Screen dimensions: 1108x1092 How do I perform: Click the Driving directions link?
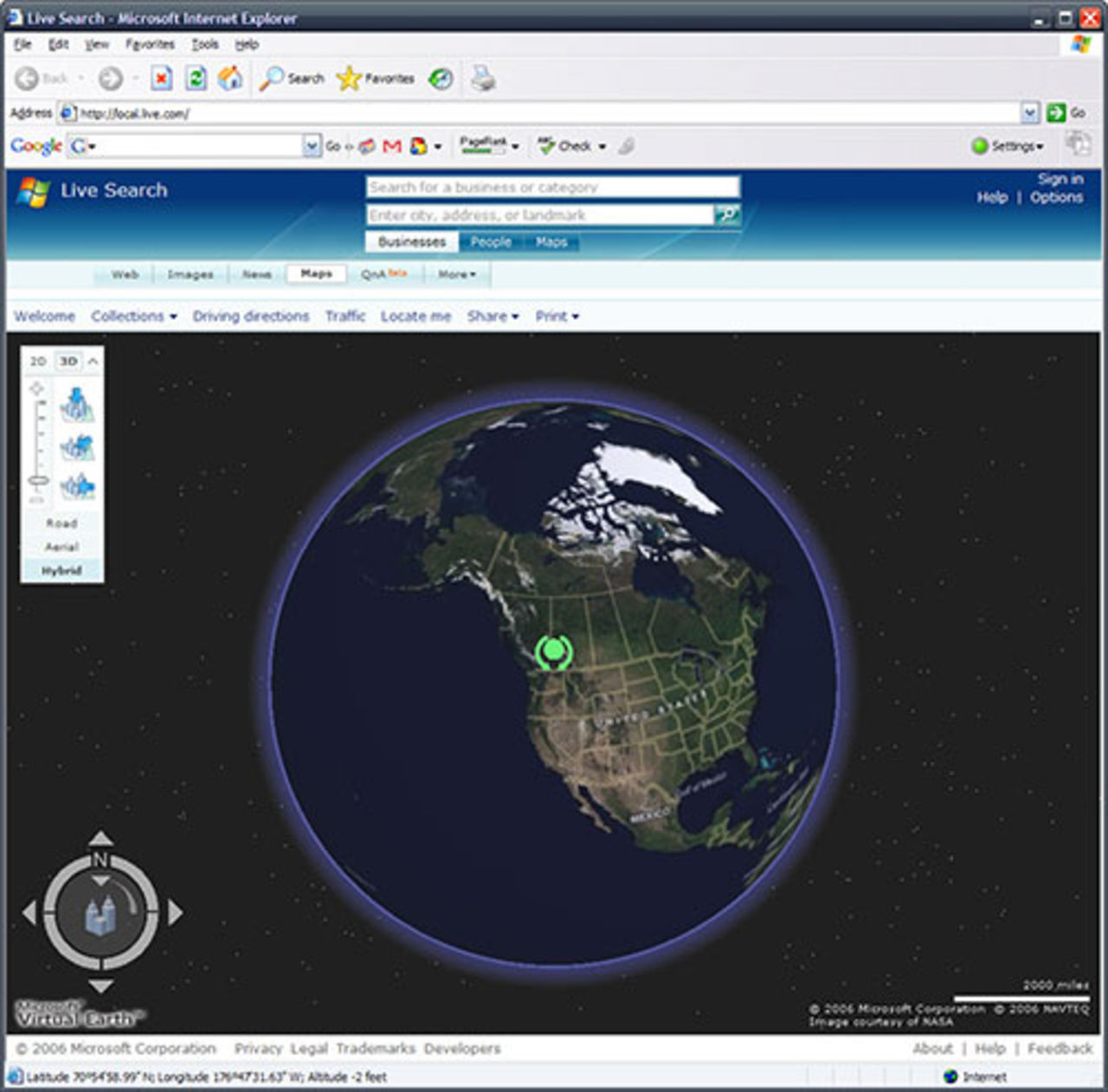(x=250, y=316)
